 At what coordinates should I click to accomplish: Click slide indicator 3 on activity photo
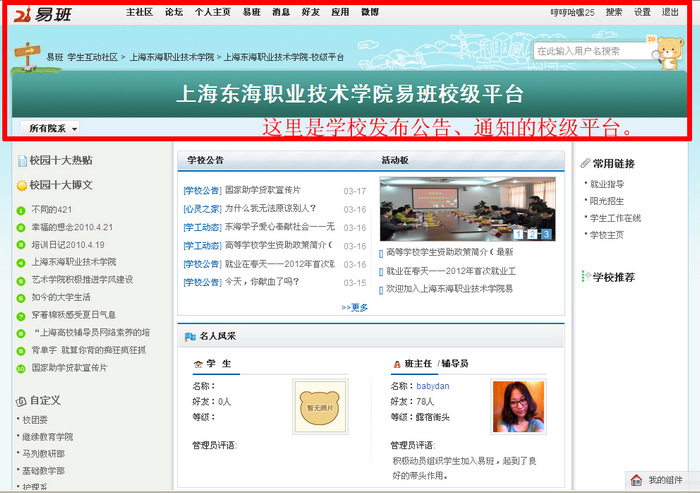click(546, 234)
